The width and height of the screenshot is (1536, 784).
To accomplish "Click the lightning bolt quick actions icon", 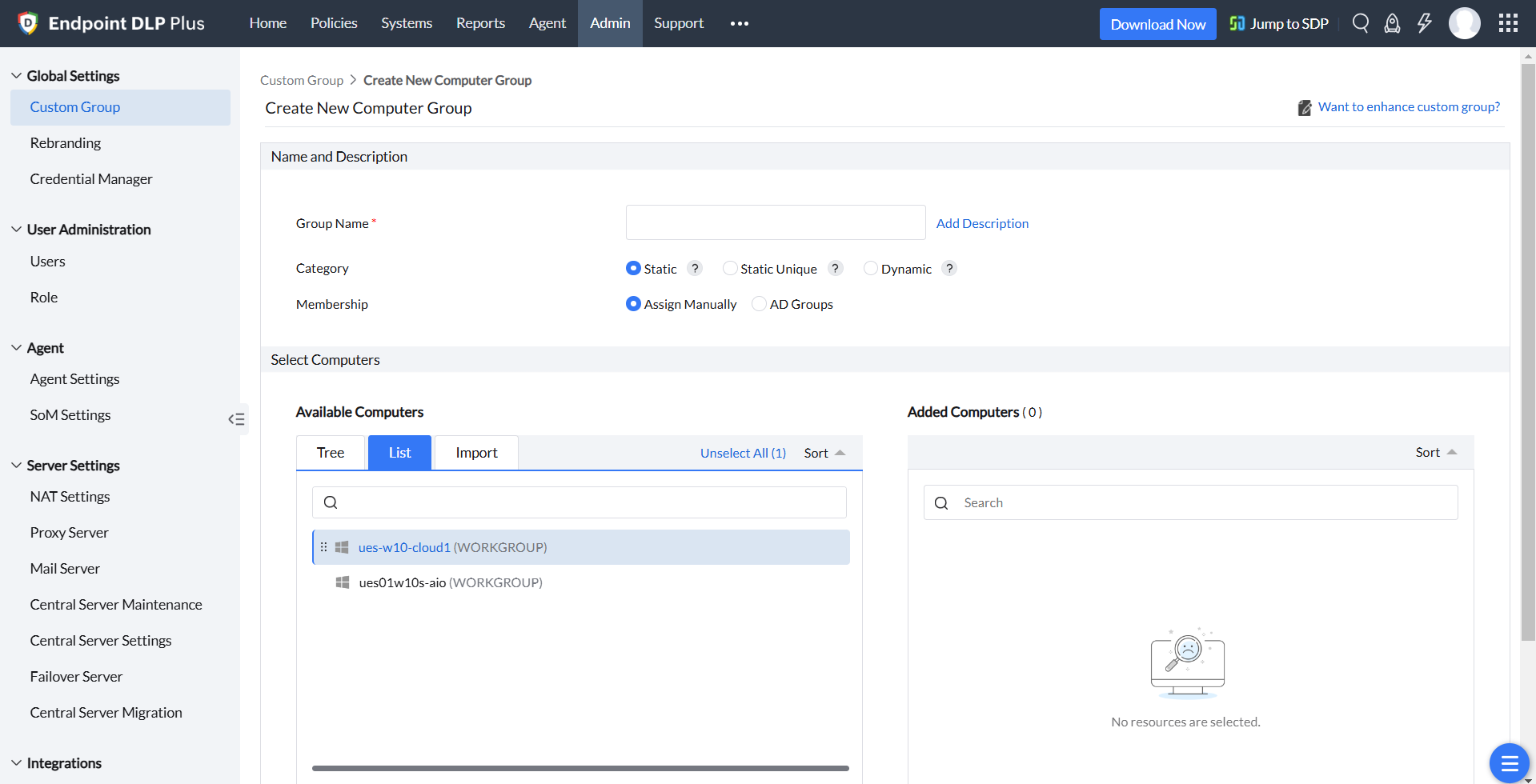I will pyautogui.click(x=1424, y=23).
